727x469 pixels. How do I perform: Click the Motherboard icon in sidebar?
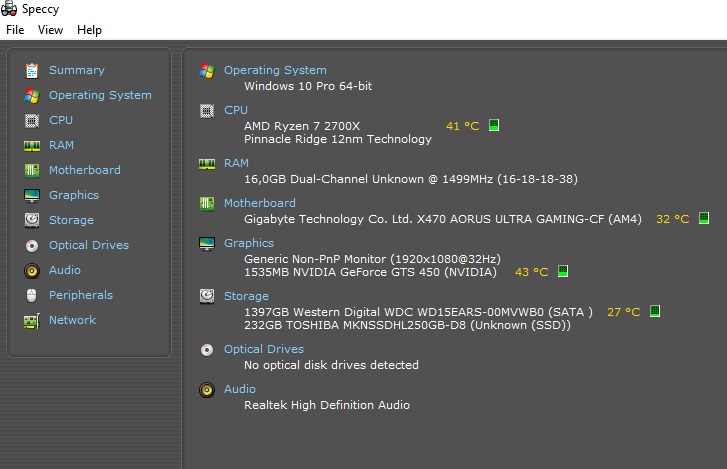point(32,171)
